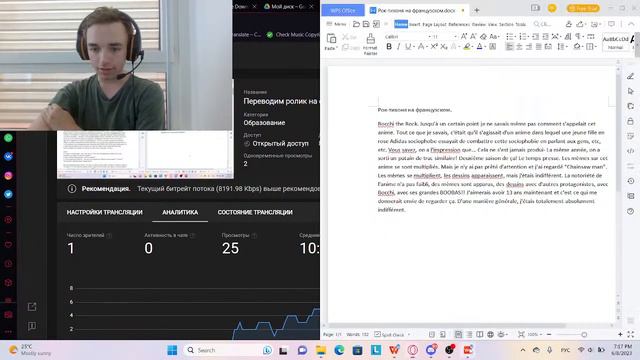
Task: Apply subscript formatting
Action: pyautogui.click(x=444, y=47)
